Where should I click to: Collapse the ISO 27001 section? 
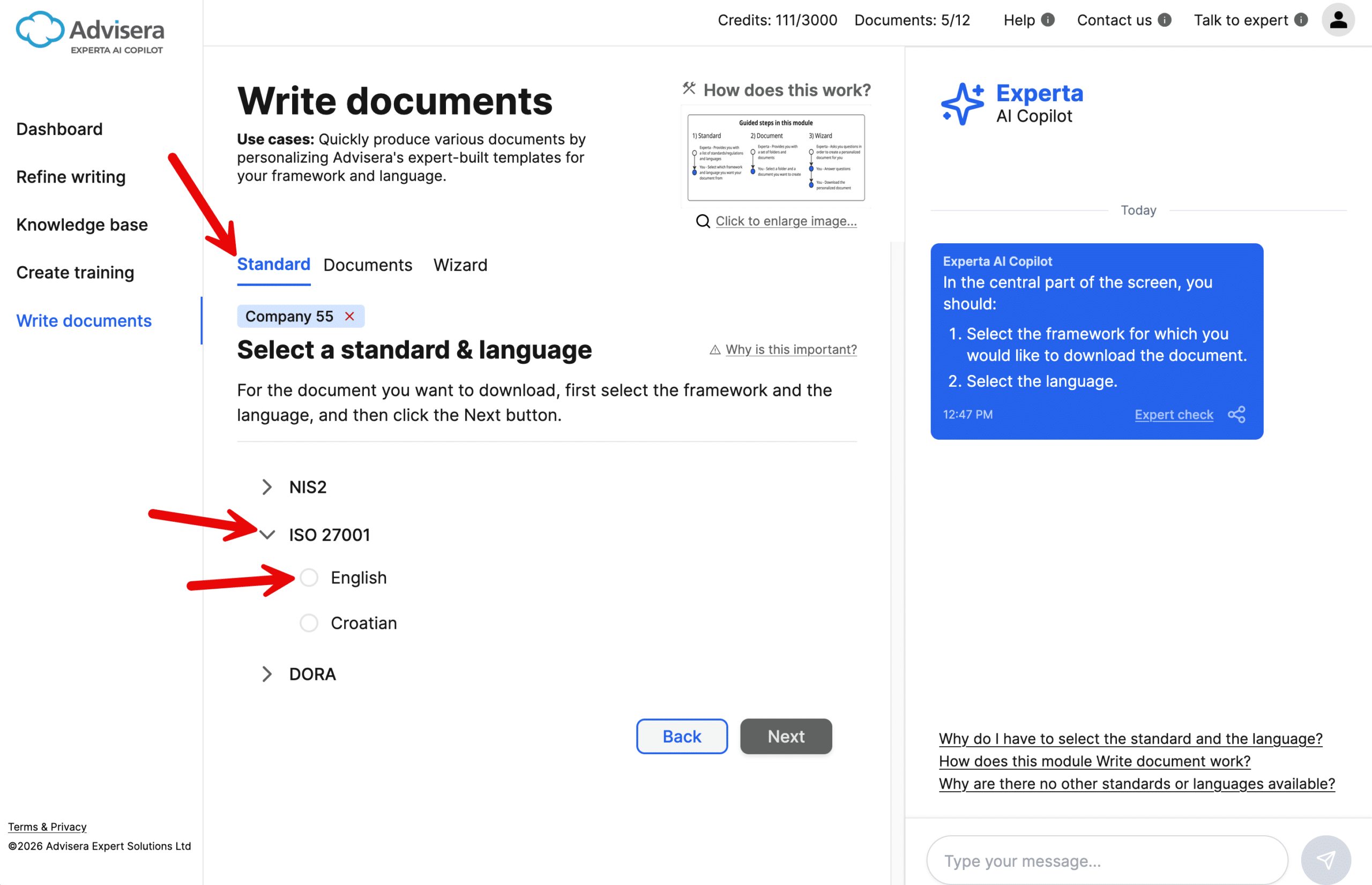point(267,535)
